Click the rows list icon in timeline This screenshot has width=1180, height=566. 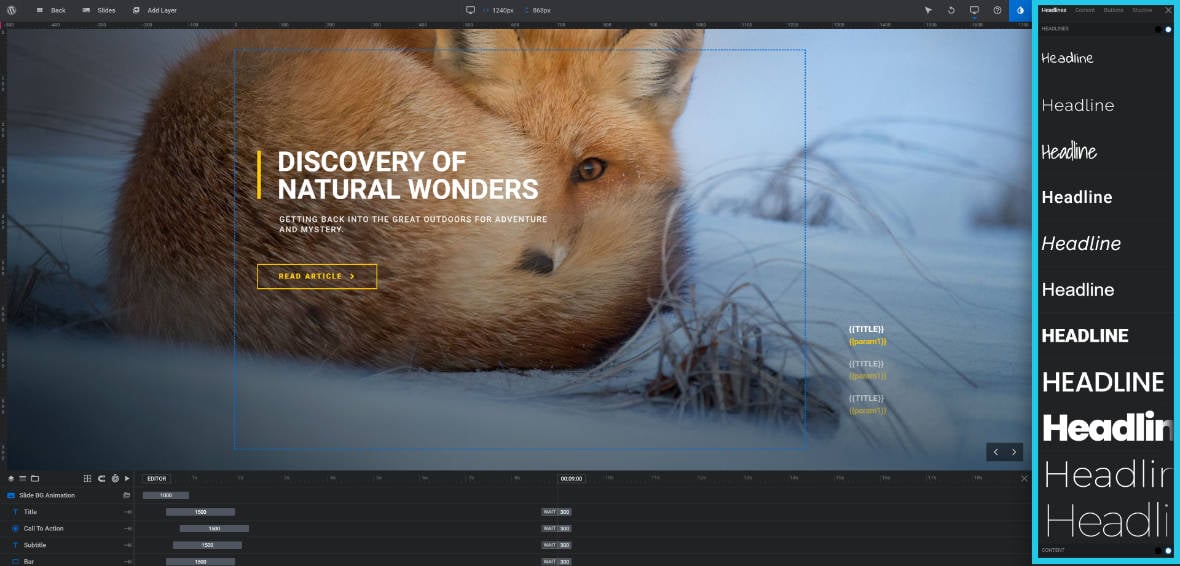coord(23,479)
